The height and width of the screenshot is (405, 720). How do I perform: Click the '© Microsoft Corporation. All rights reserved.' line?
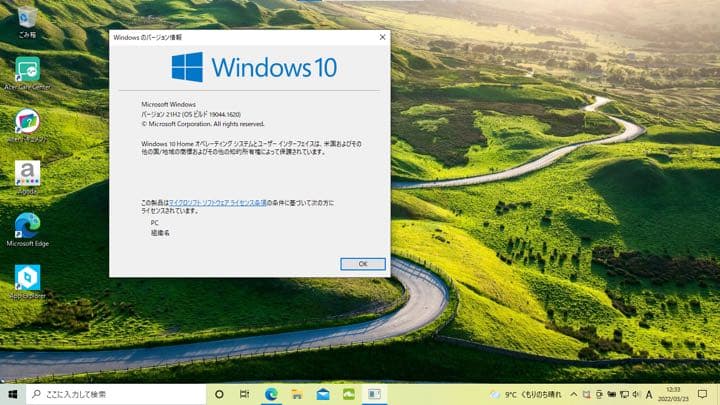coord(203,124)
